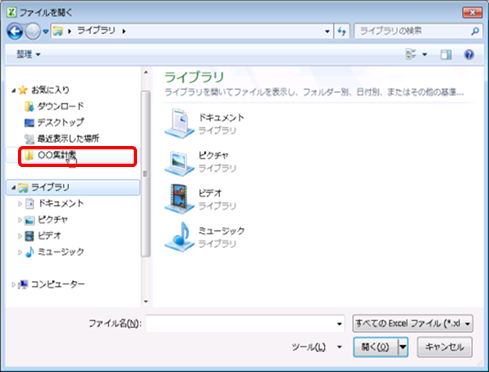Screen dimensions: 489x372
Task: Expand コンピューター node in tree
Action: (x=13, y=285)
